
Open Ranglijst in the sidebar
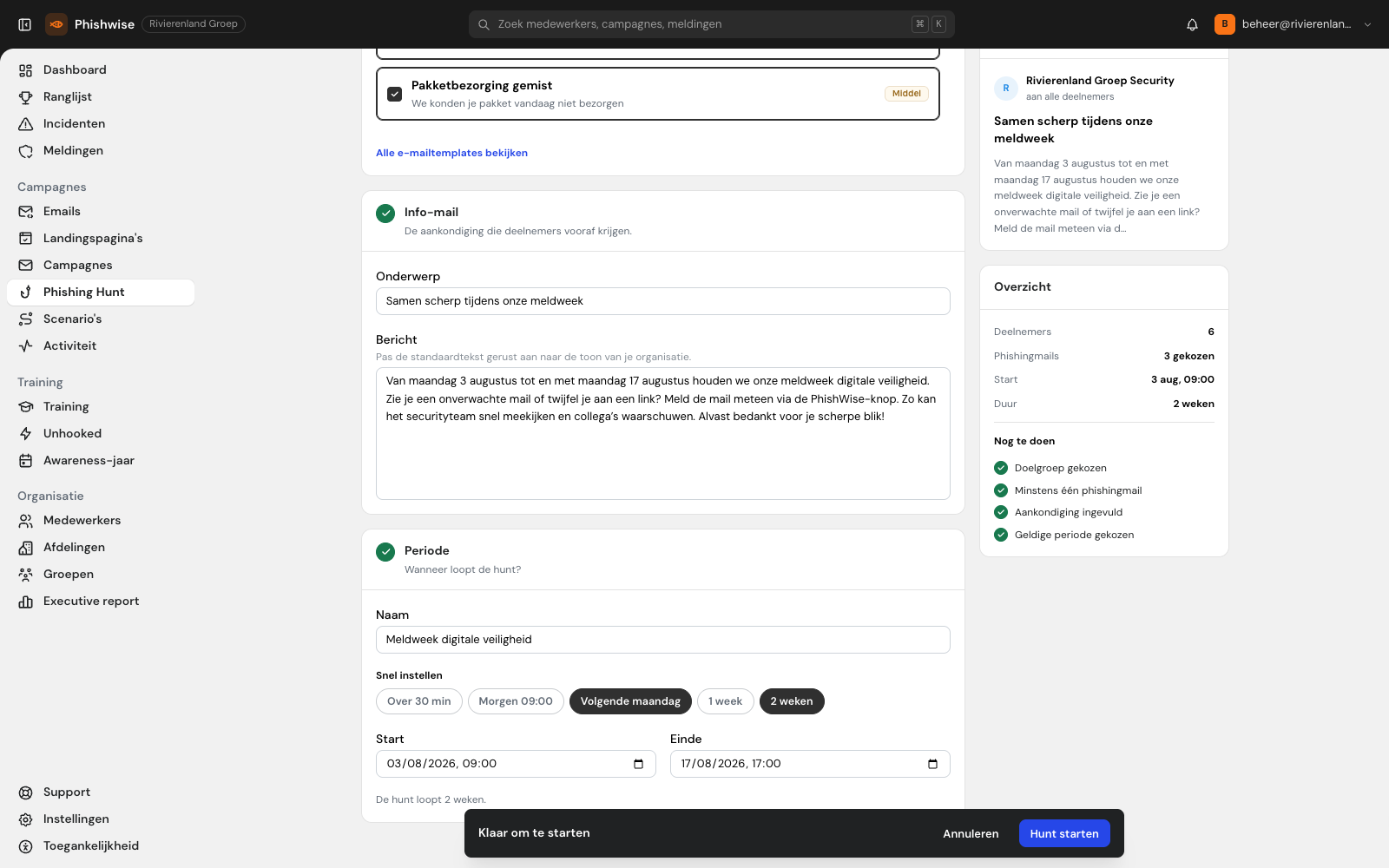101,97
